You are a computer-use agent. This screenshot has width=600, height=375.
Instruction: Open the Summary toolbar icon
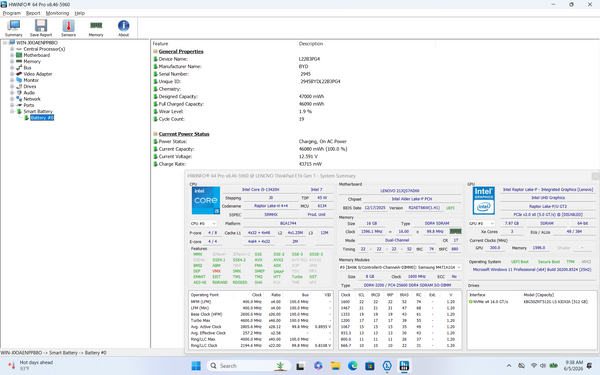pyautogui.click(x=13, y=28)
